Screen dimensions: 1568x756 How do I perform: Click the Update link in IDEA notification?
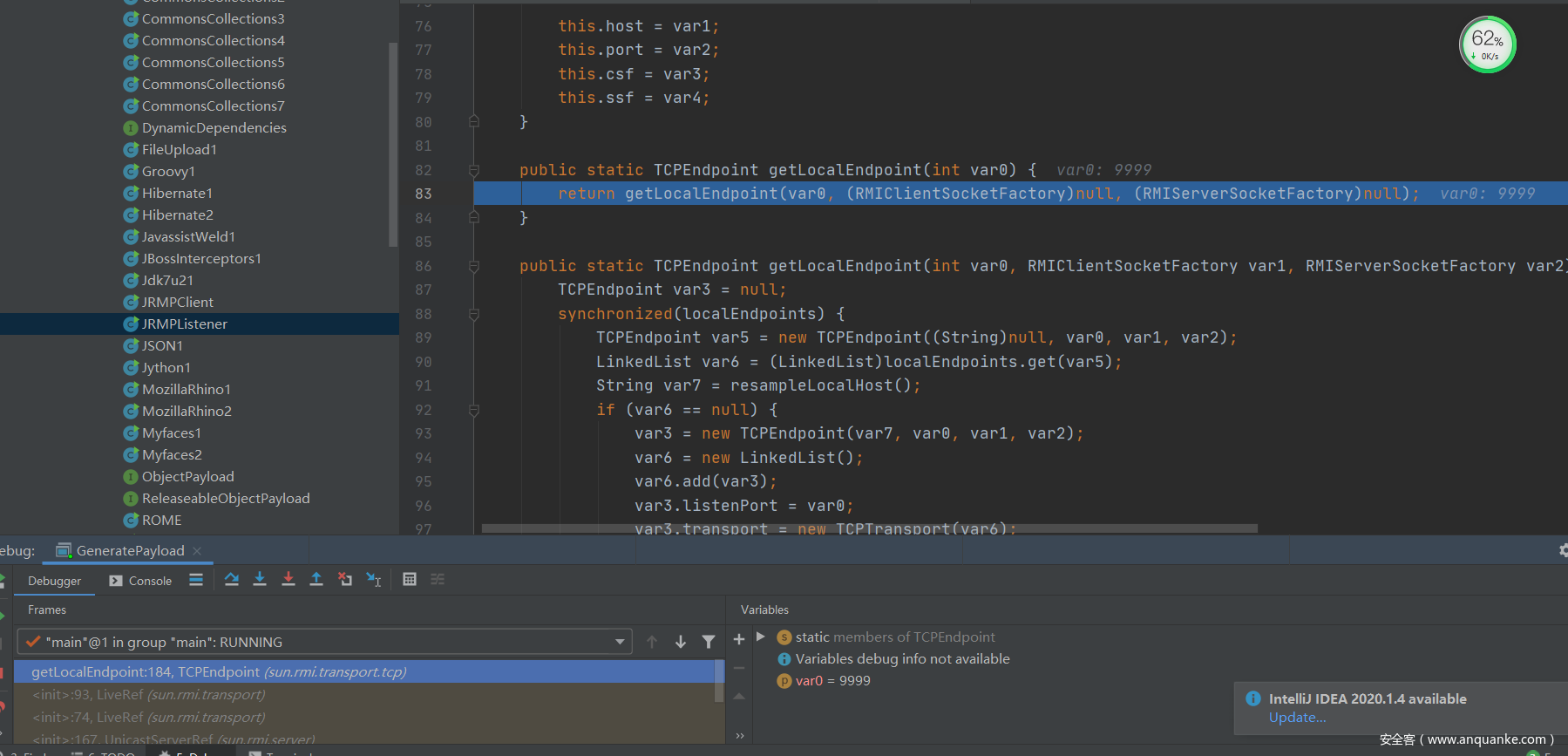tap(1297, 718)
